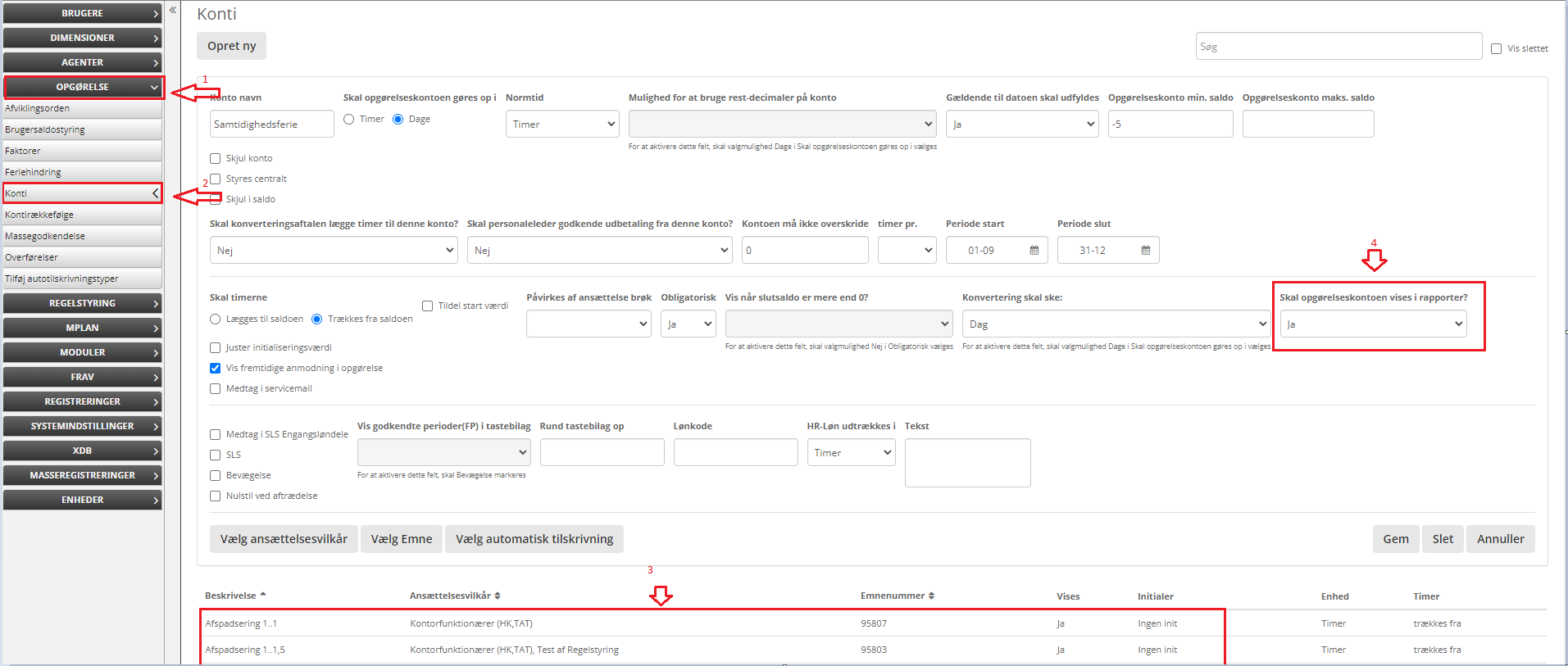Sort by Beskrivelse column arrow
1568x666 pixels.
263,595
